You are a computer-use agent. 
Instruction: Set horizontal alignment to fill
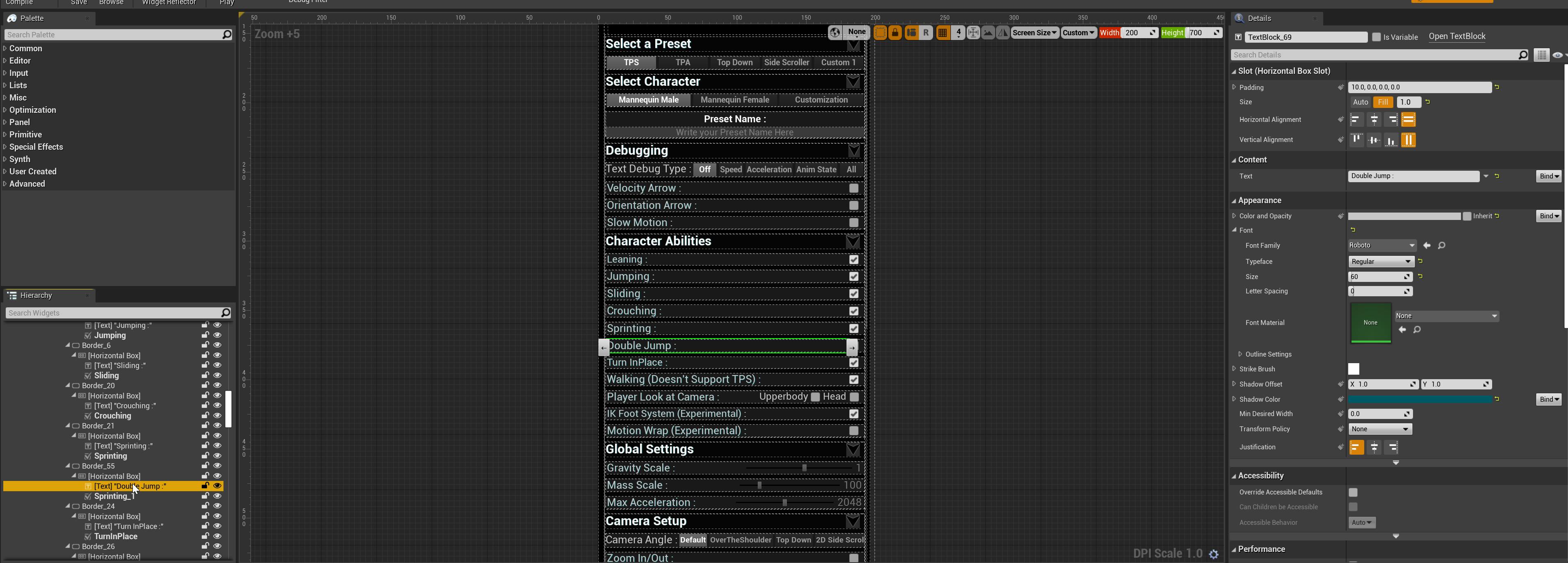click(x=1408, y=120)
